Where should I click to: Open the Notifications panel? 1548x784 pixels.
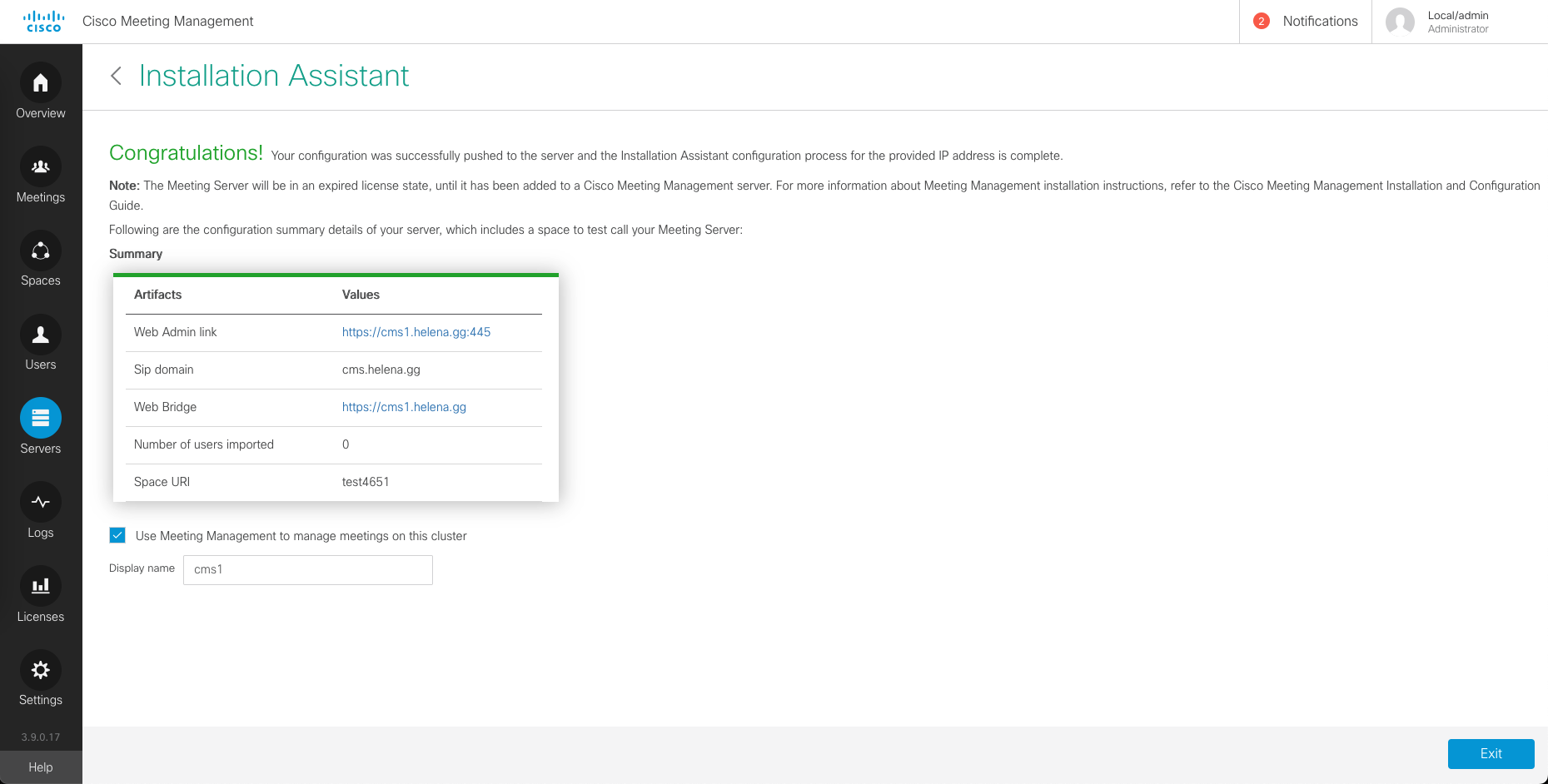tap(1320, 22)
